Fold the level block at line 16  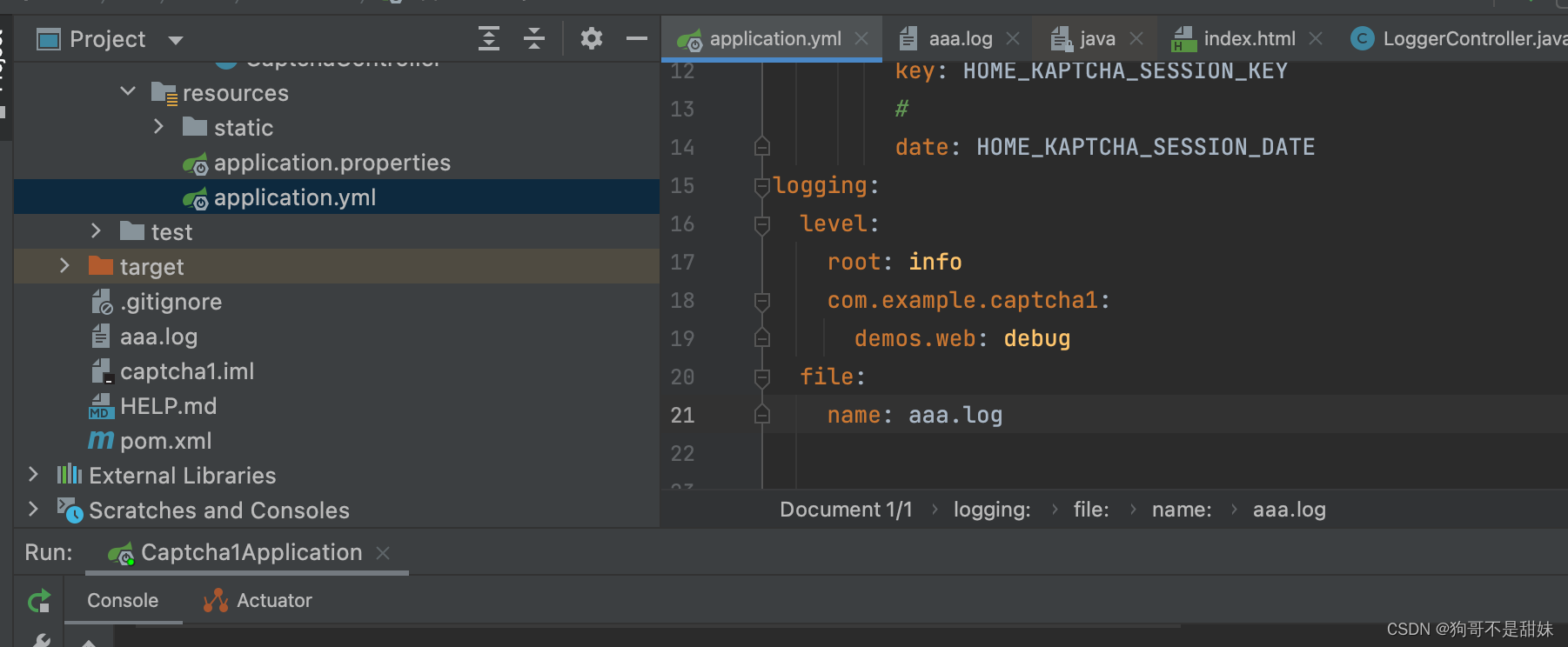click(x=762, y=224)
